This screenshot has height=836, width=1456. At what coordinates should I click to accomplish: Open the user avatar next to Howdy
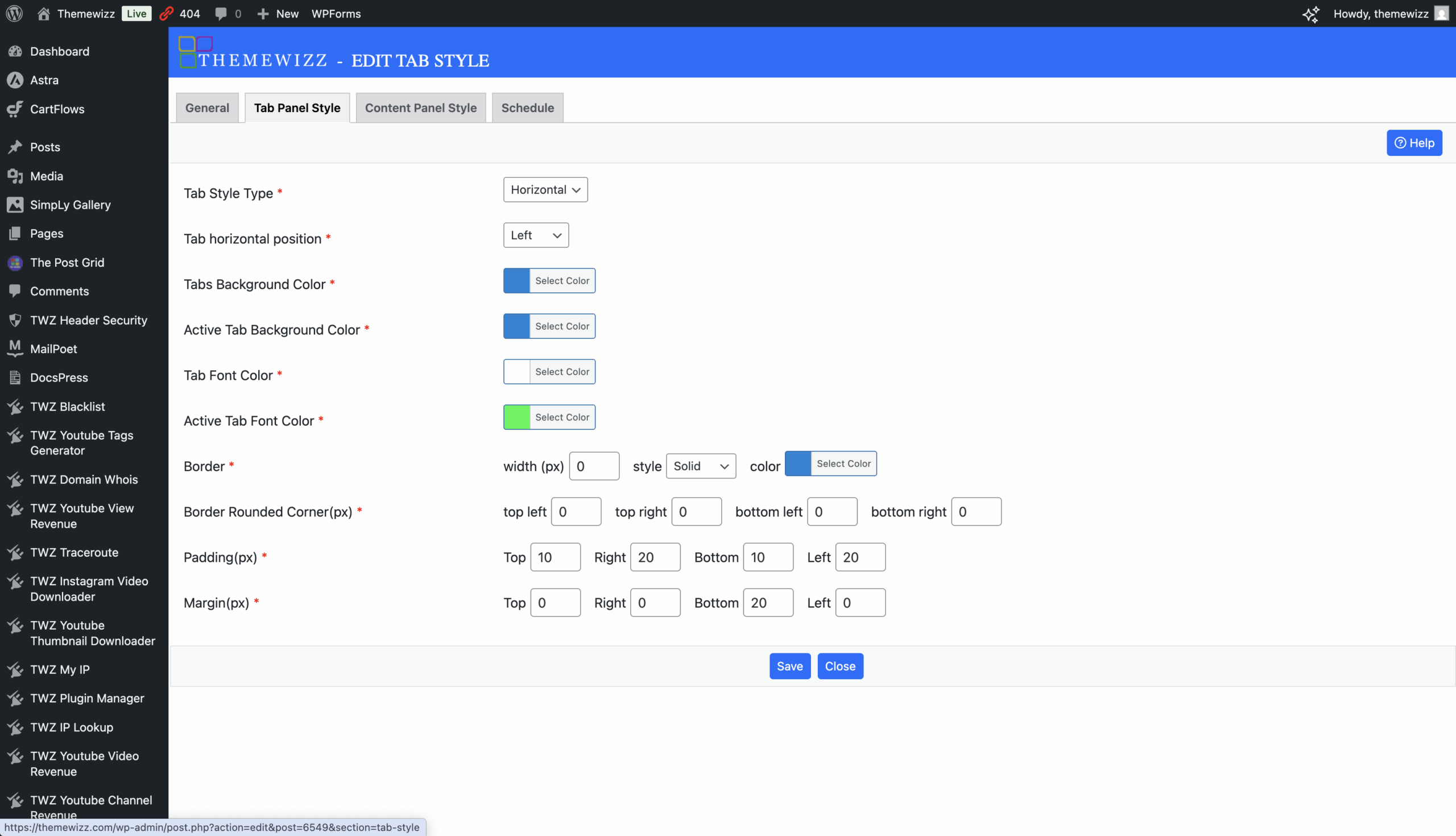(x=1441, y=13)
